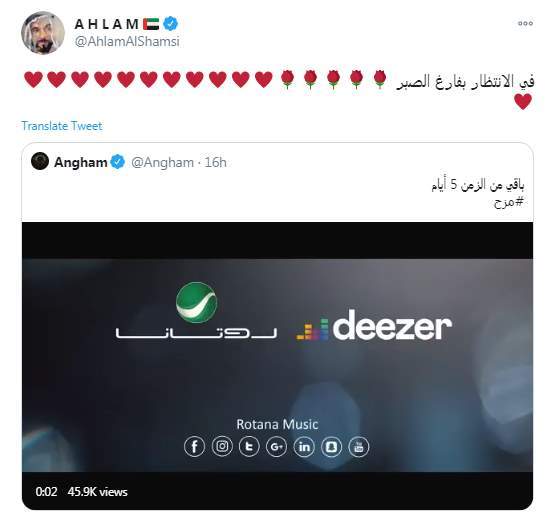Open the tweet options three-dot menu

coord(525,24)
